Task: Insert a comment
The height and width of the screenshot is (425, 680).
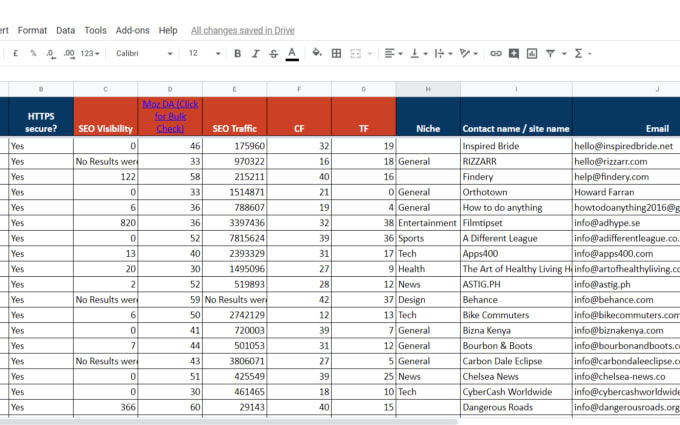Action: pyautogui.click(x=514, y=53)
